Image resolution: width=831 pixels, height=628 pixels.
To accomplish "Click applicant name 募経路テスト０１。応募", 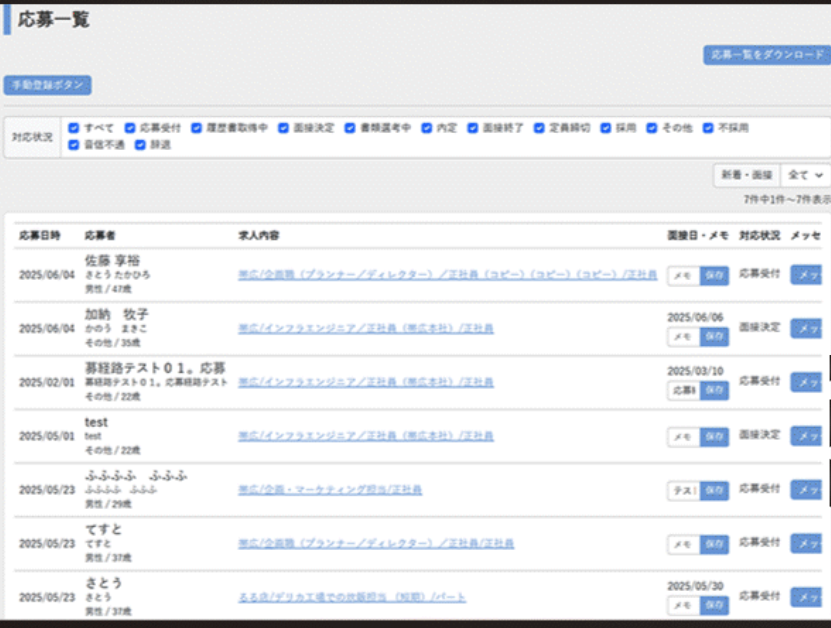I will (155, 368).
